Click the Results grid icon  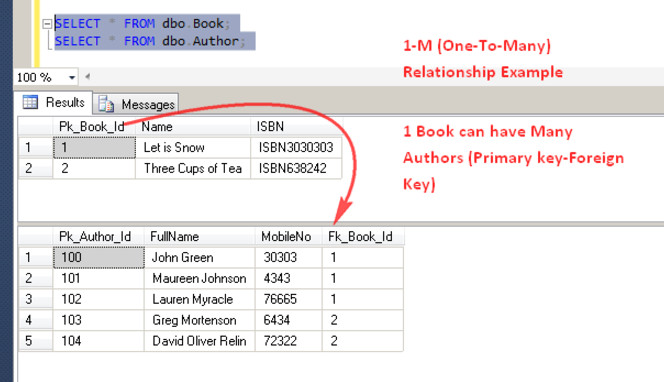pyautogui.click(x=30, y=102)
